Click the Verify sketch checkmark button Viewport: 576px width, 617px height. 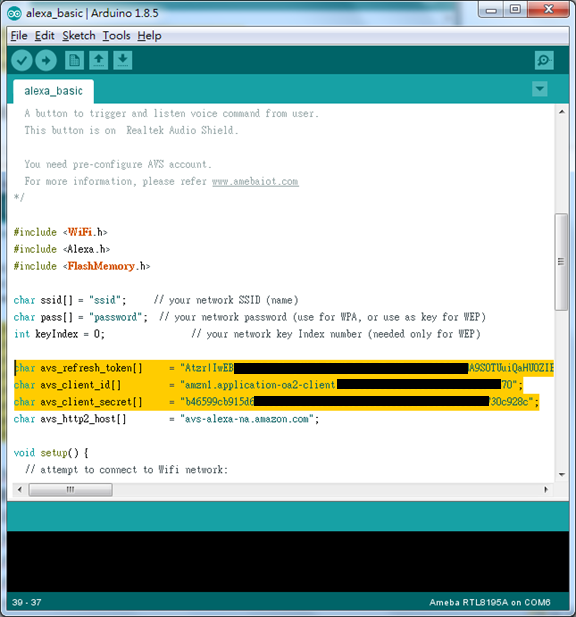(22, 61)
